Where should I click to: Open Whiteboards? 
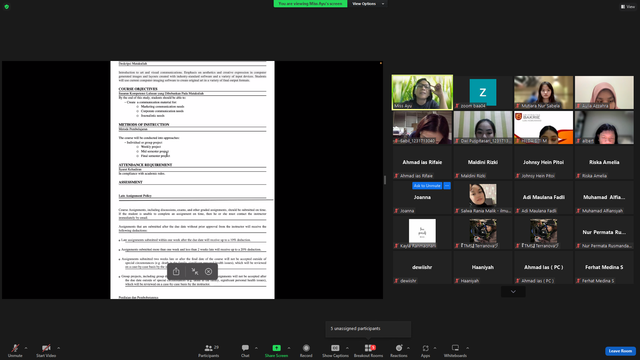[455, 350]
